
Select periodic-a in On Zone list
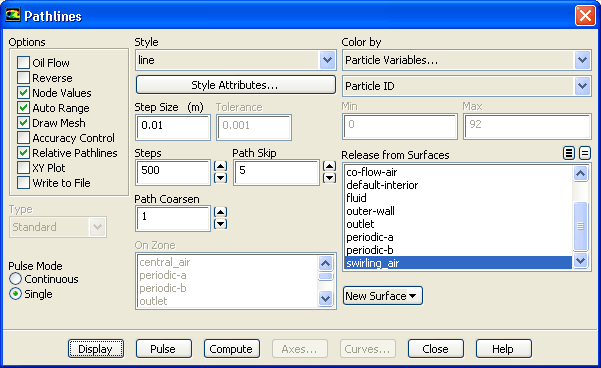point(228,275)
